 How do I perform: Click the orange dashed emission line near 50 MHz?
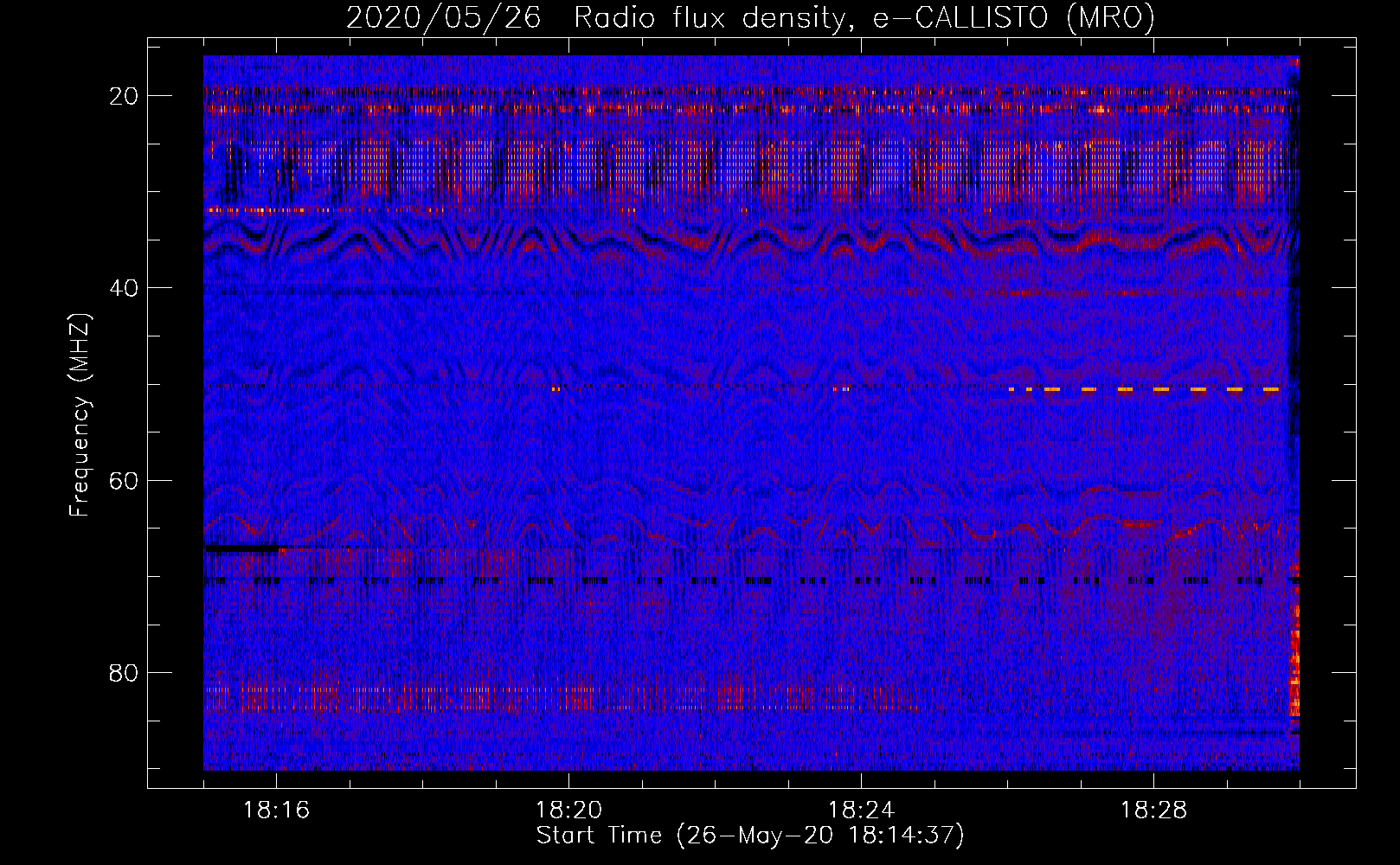1145,389
